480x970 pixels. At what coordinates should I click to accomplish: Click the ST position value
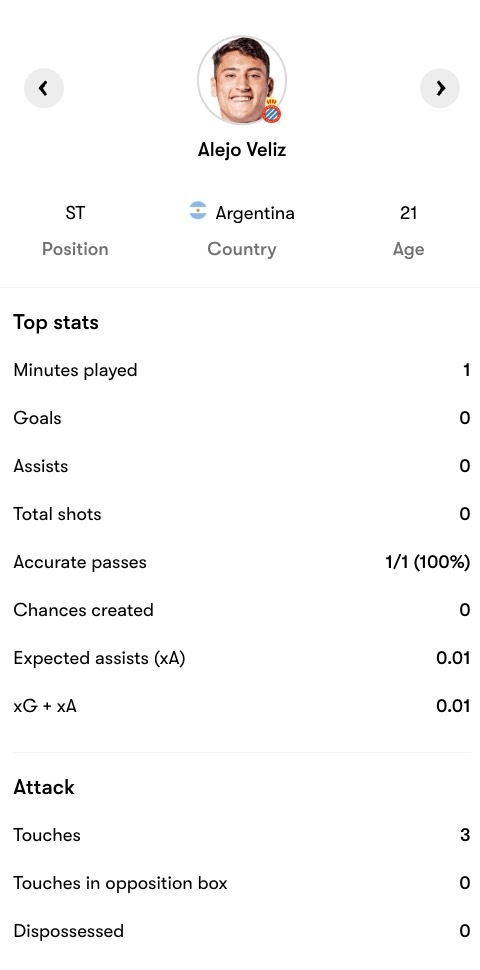(x=75, y=213)
